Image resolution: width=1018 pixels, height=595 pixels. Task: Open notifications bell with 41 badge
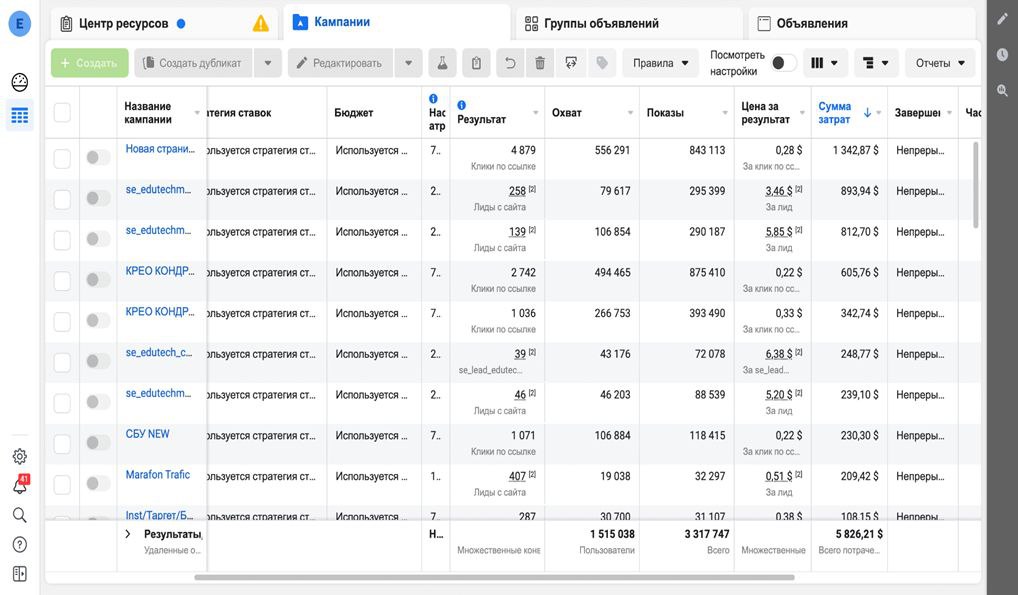click(20, 485)
